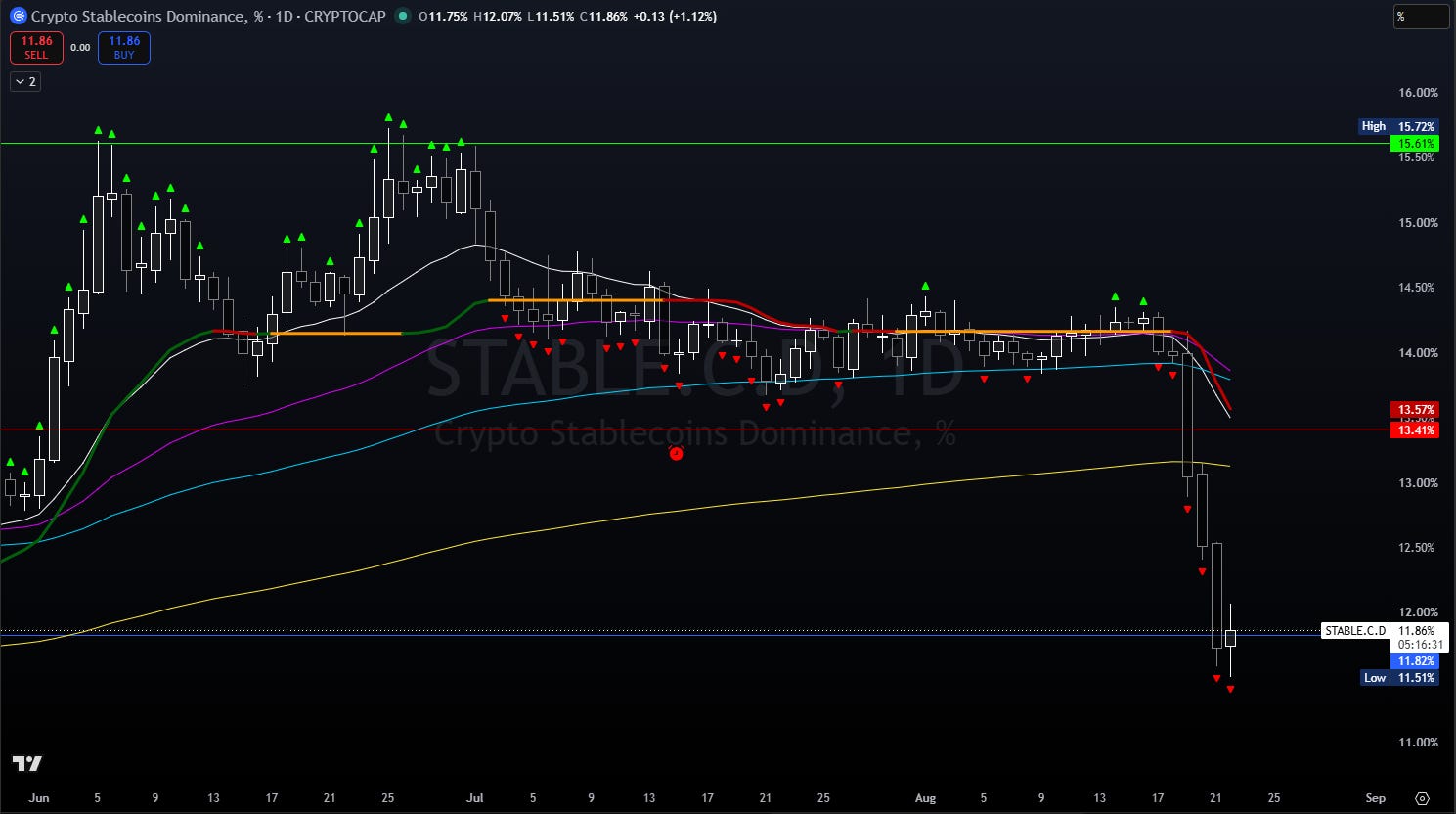Image resolution: width=1456 pixels, height=814 pixels.
Task: Collapse the indicator legend showing 2
Action: pos(25,82)
